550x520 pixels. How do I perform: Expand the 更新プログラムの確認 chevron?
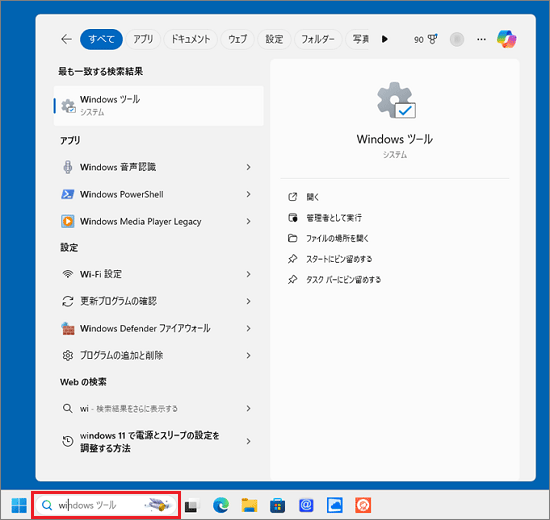pyautogui.click(x=248, y=301)
